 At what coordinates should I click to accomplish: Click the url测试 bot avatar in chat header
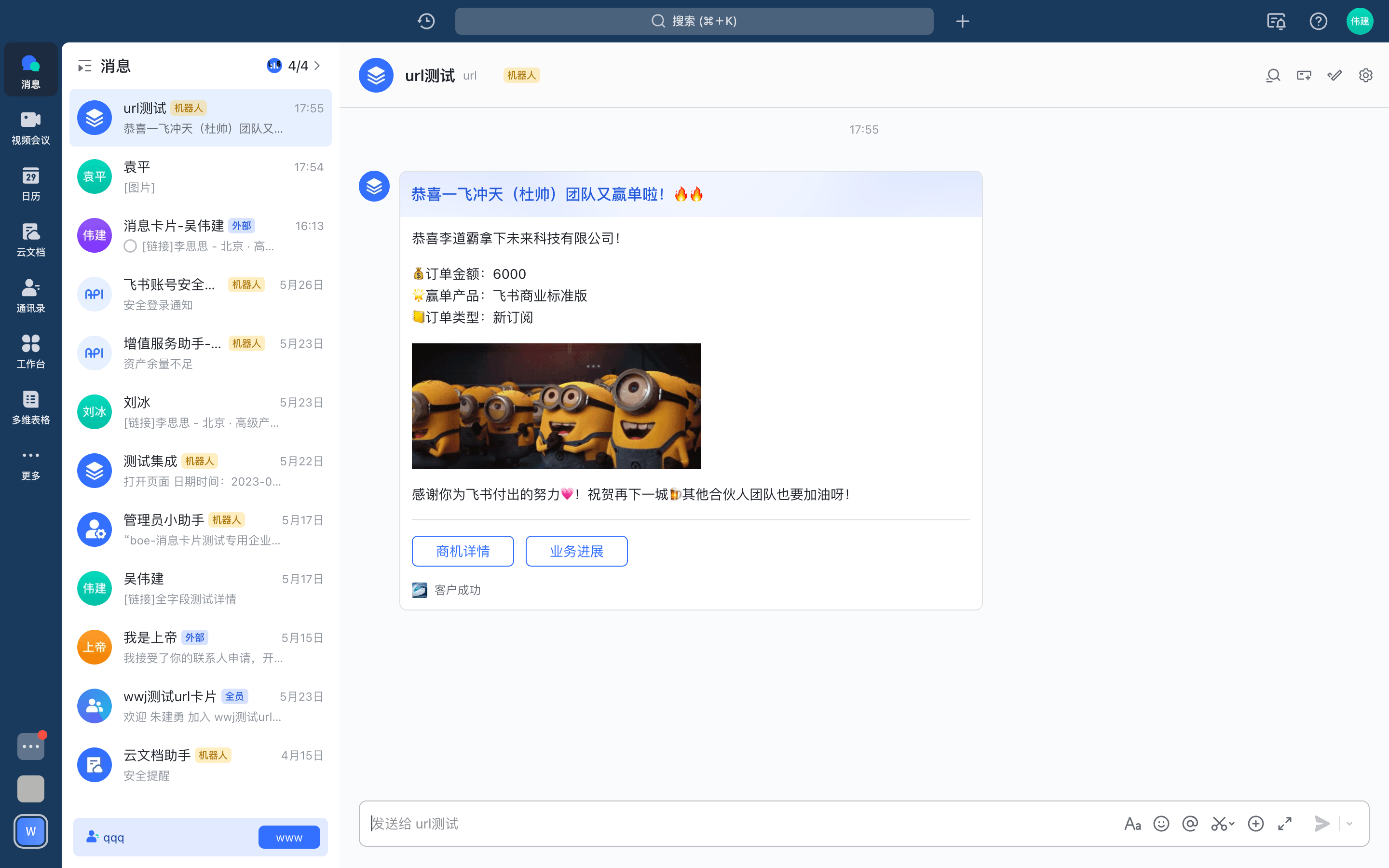point(376,75)
